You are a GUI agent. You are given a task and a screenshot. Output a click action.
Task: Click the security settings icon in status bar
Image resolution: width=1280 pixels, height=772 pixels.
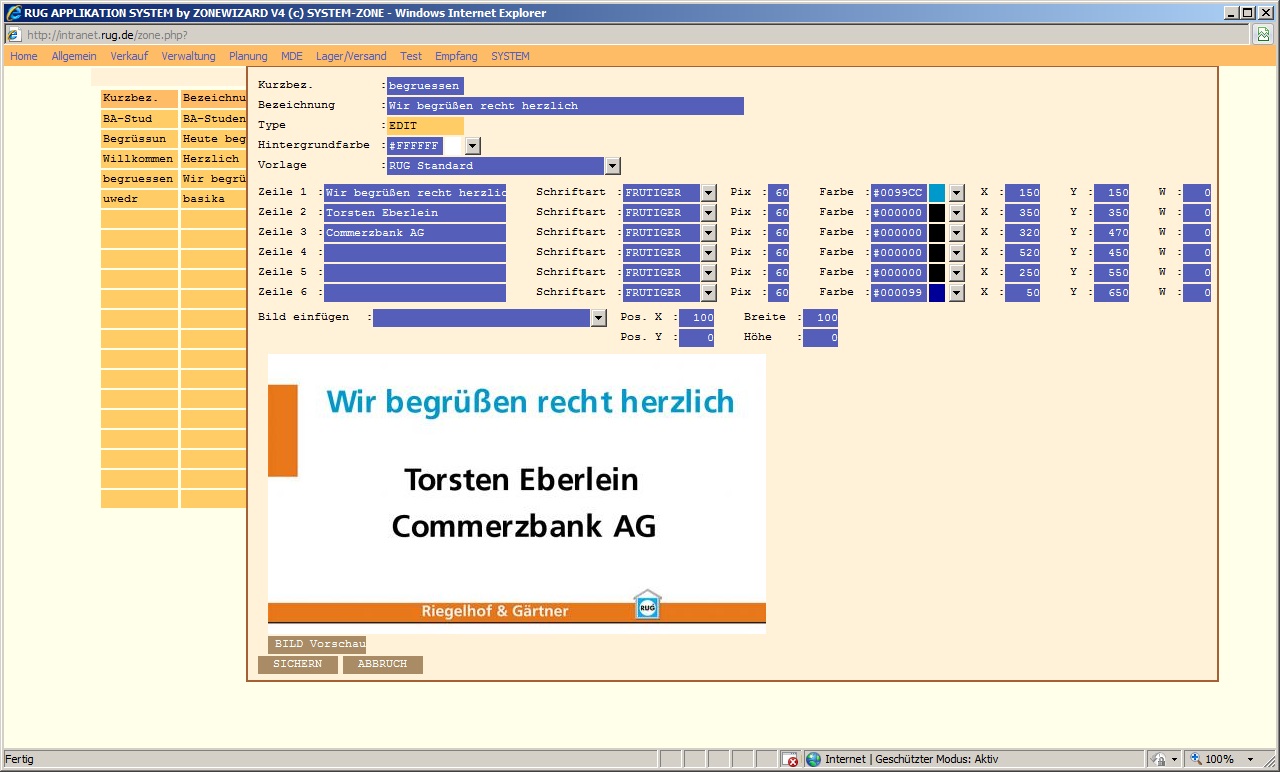pos(1158,759)
